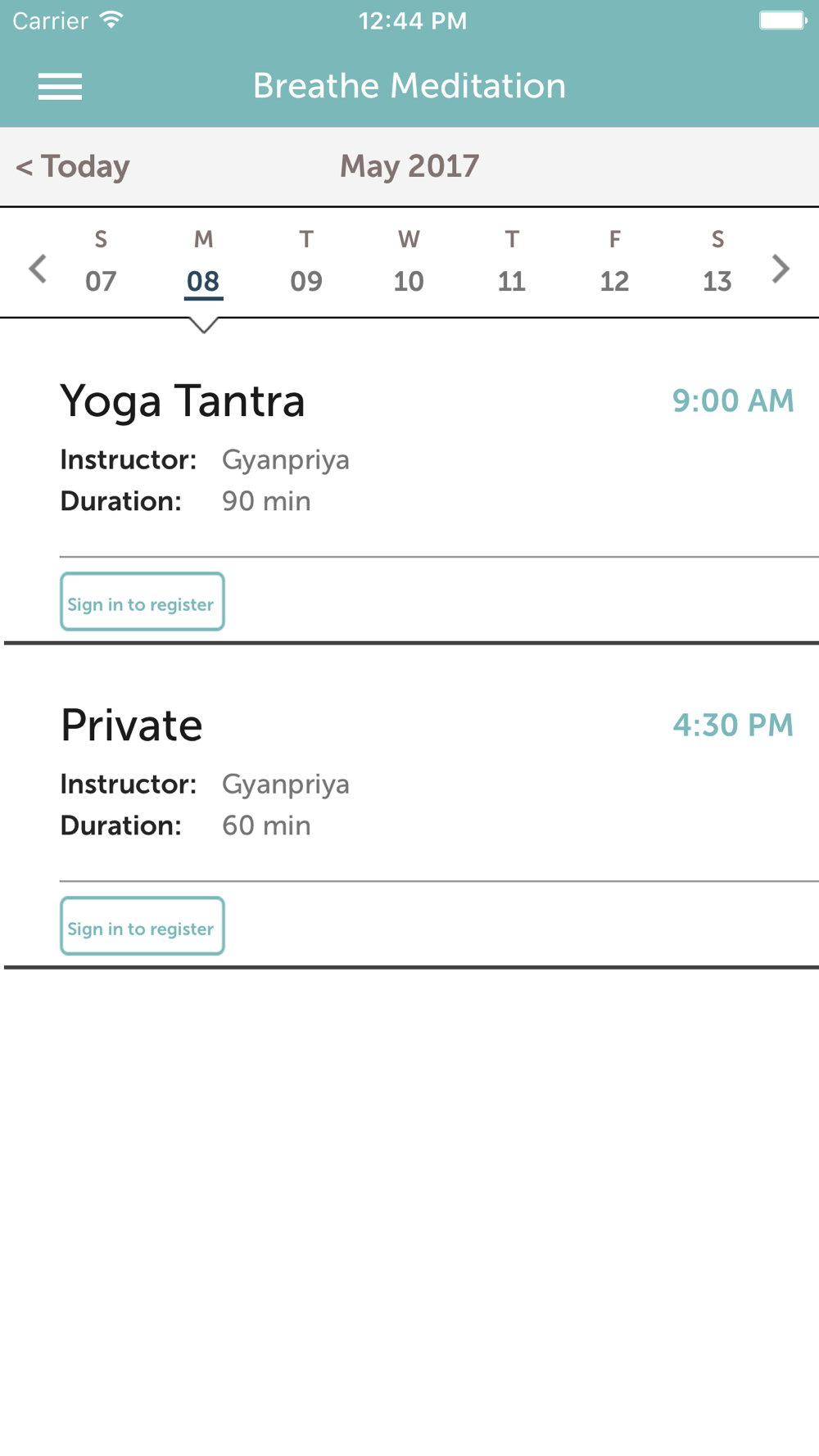
Task: Select Wednesday 10 date
Action: tap(409, 262)
